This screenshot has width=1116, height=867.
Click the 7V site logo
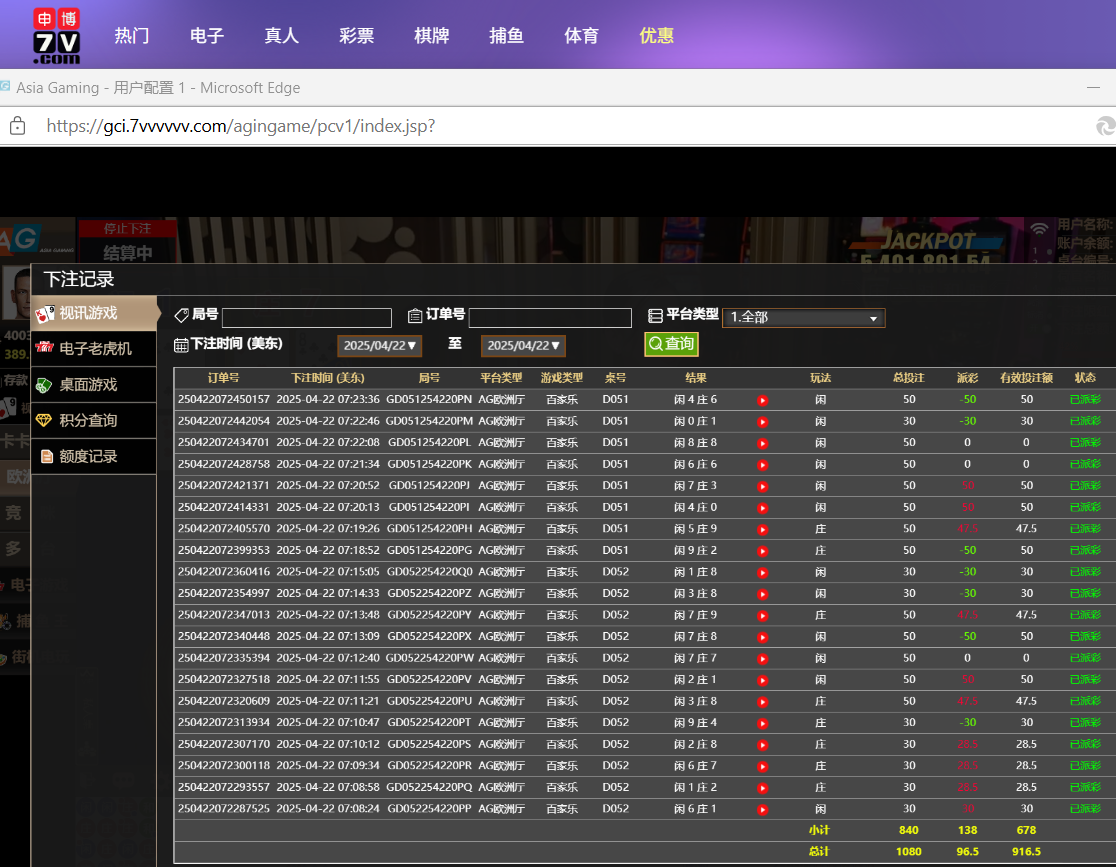(56, 35)
